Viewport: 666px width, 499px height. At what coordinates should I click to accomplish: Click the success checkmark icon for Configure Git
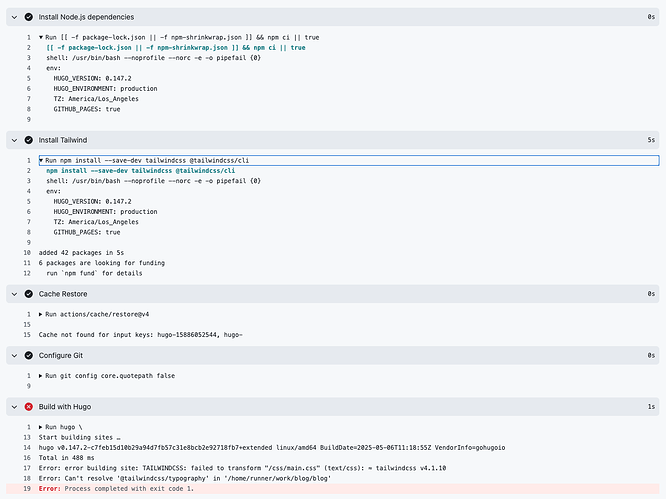[x=28, y=355]
